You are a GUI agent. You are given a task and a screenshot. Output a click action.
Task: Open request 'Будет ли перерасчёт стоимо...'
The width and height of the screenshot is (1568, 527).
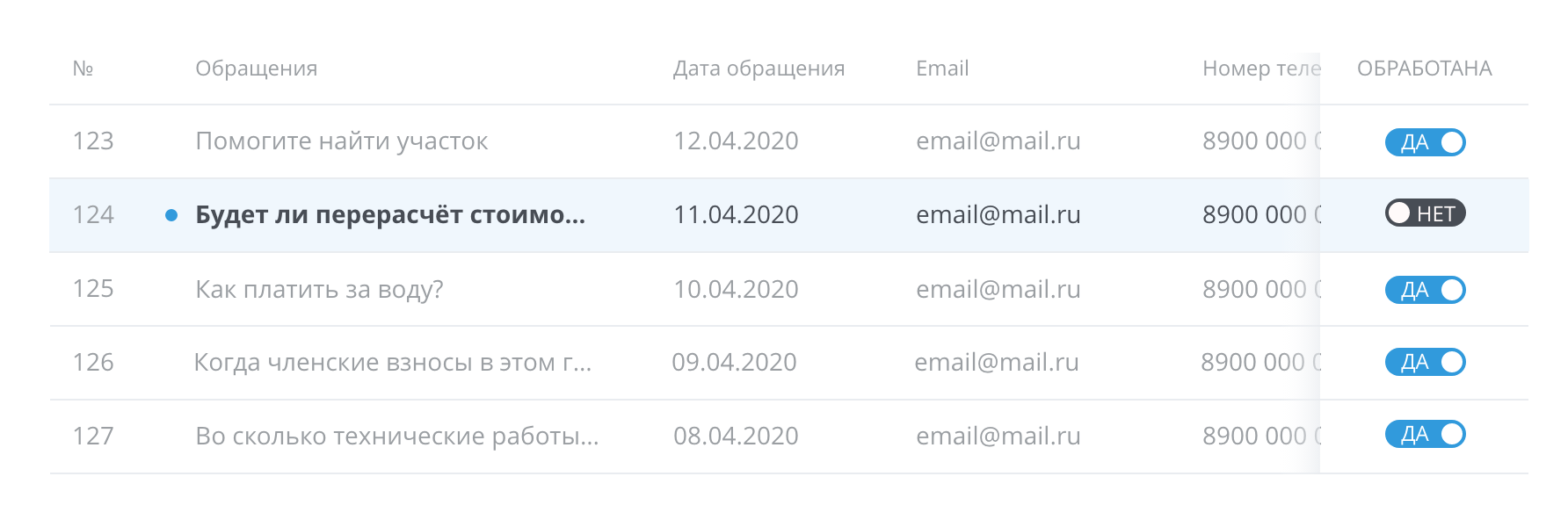point(389,215)
